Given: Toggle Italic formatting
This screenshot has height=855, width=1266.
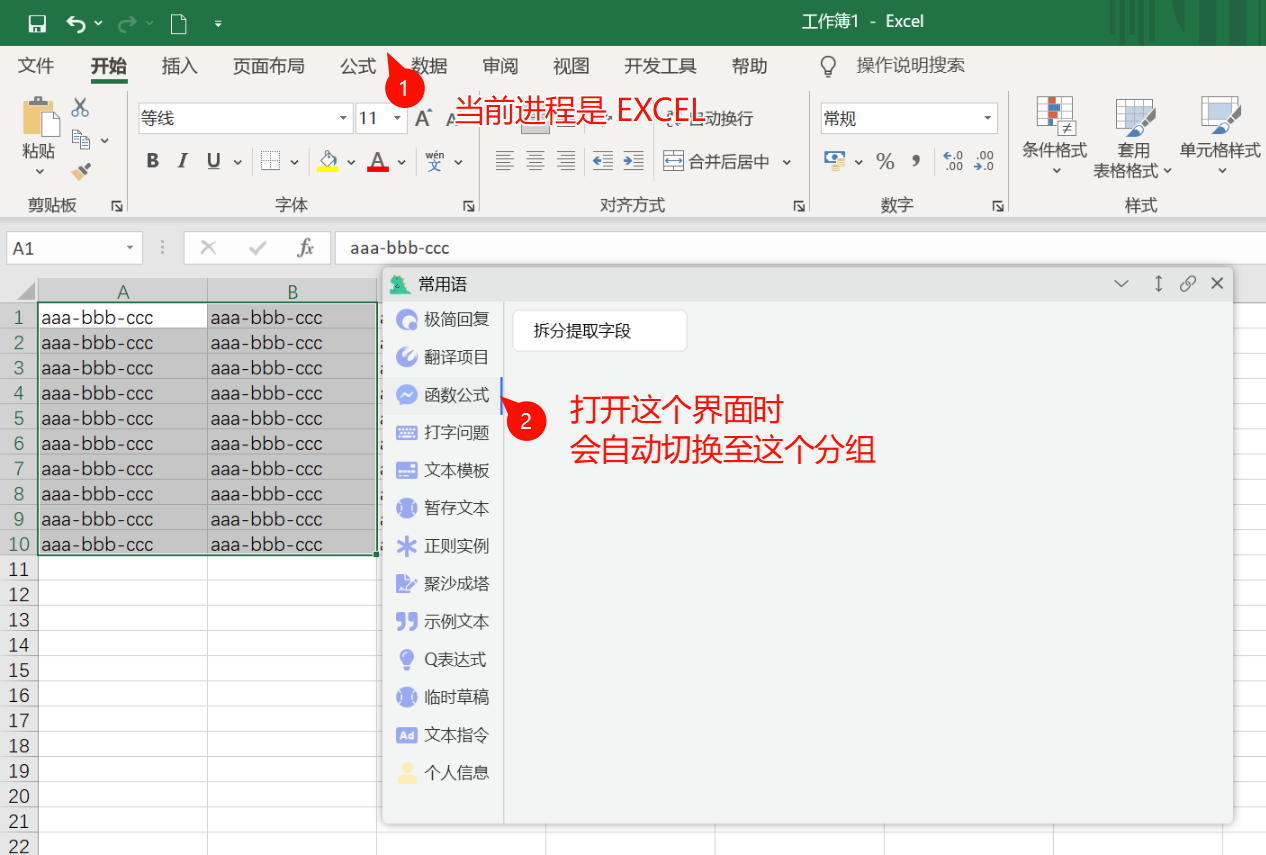Looking at the screenshot, I should [183, 161].
